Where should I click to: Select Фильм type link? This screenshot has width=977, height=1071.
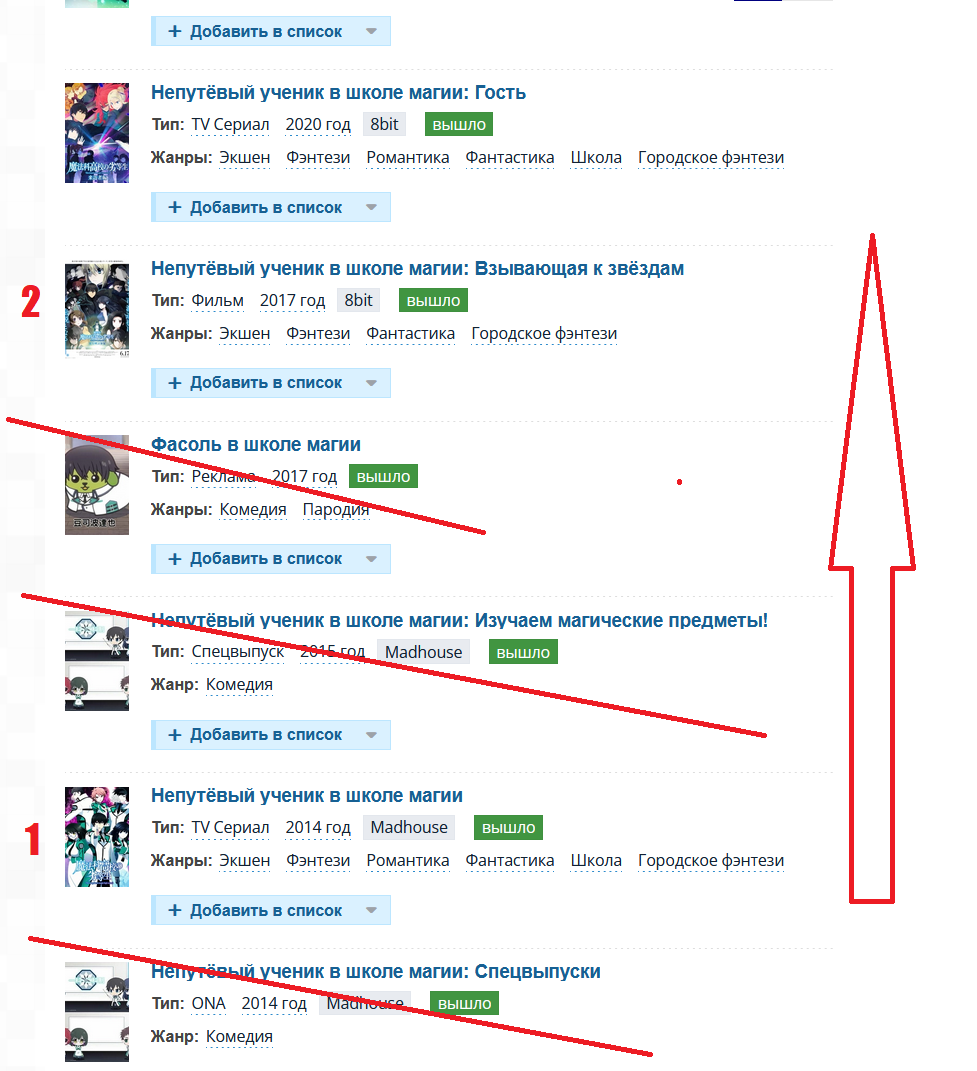coord(217,301)
